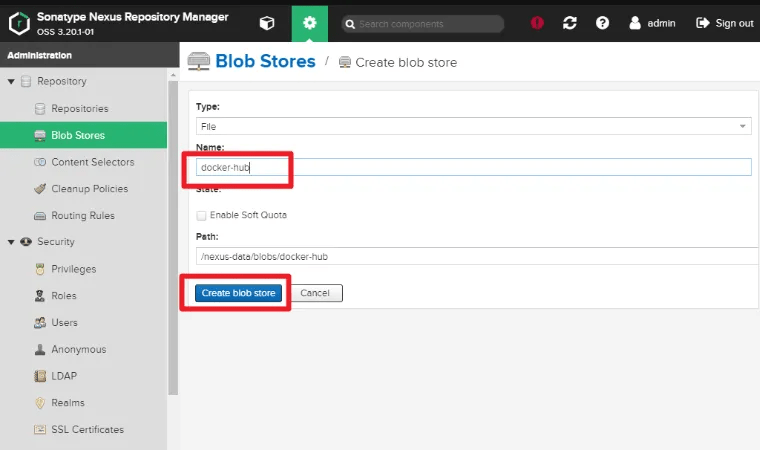Open the Help question mark icon
Screen dimensions: 760x450
[602, 23]
